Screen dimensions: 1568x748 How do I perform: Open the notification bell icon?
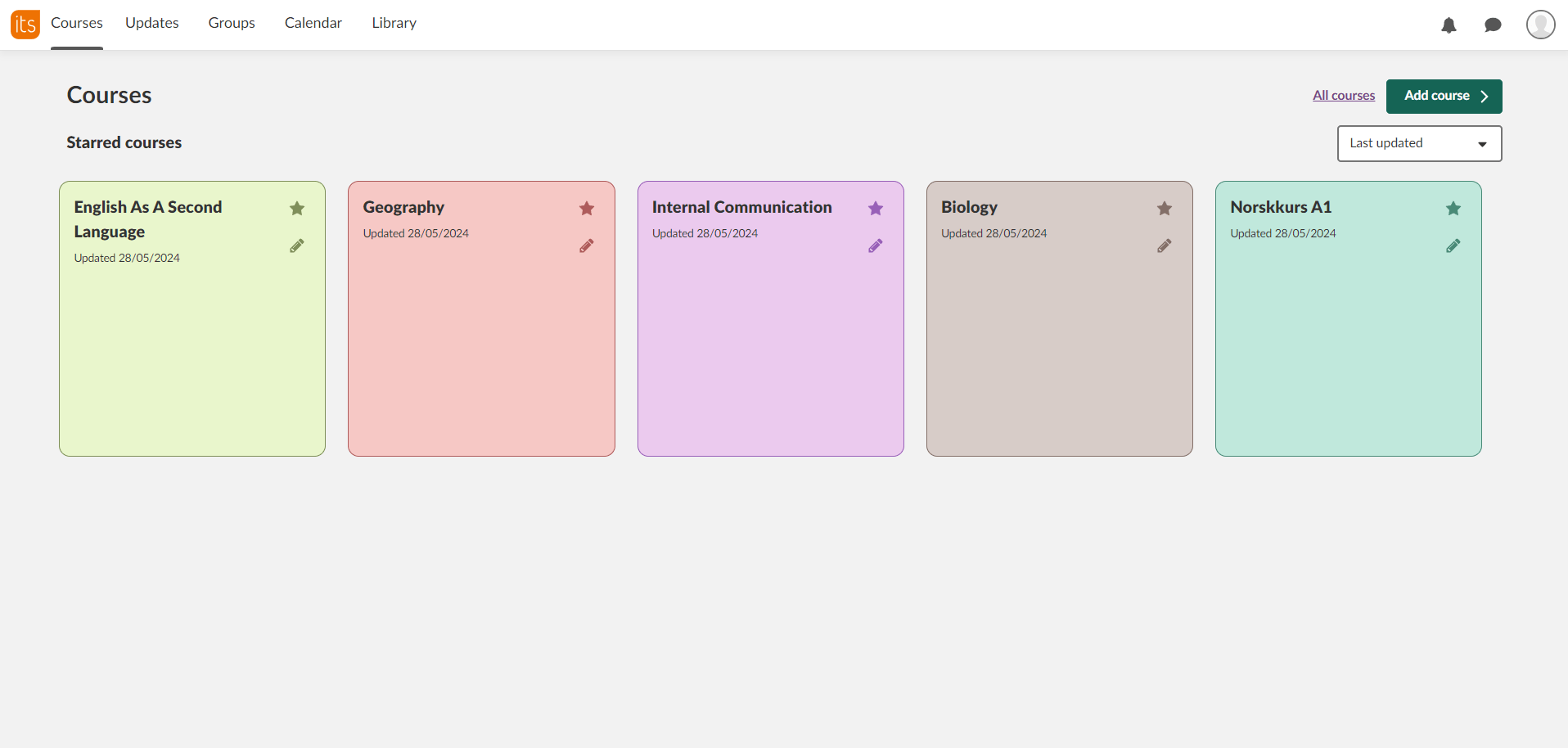point(1449,25)
